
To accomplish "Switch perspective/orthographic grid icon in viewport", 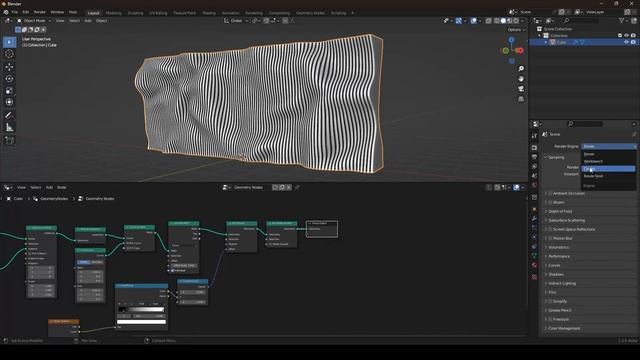I will (521, 99).
